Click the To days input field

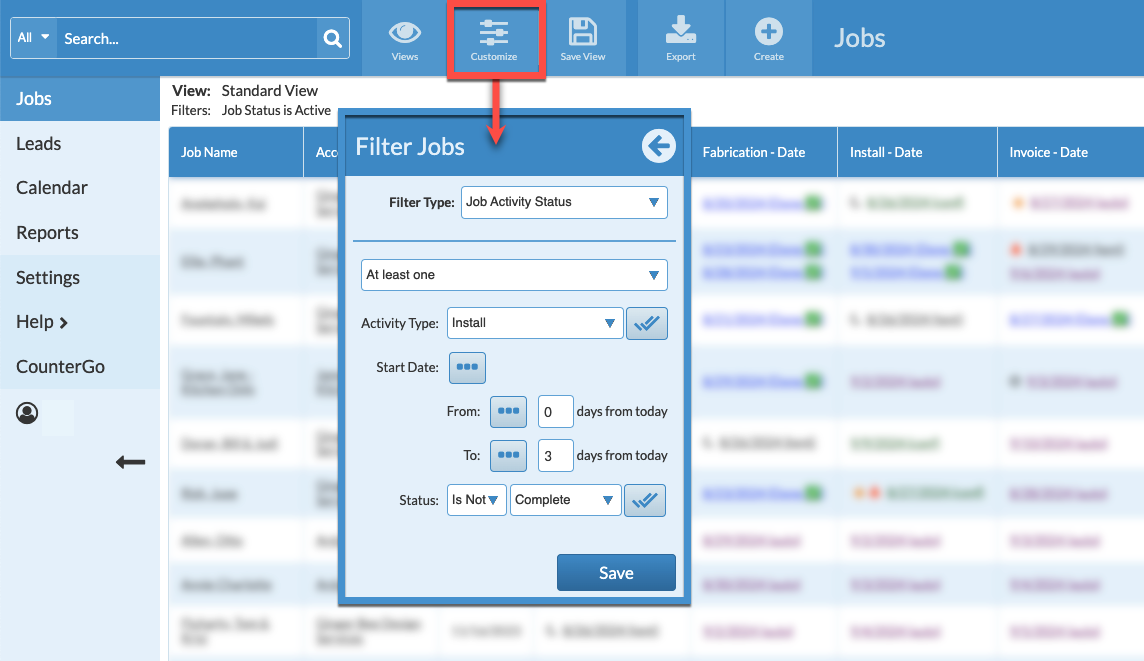point(555,455)
